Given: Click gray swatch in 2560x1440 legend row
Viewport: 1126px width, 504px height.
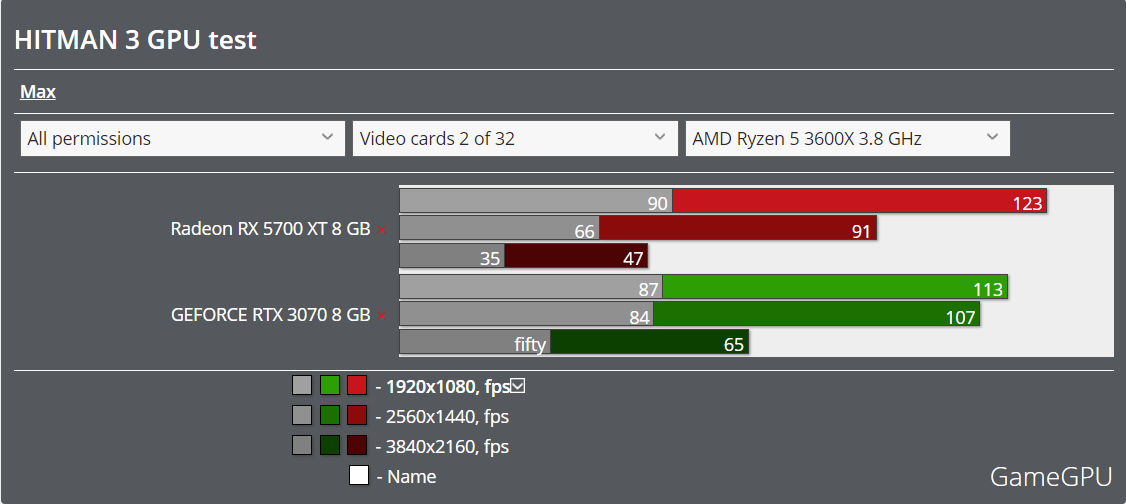Looking at the screenshot, I should pos(302,416).
